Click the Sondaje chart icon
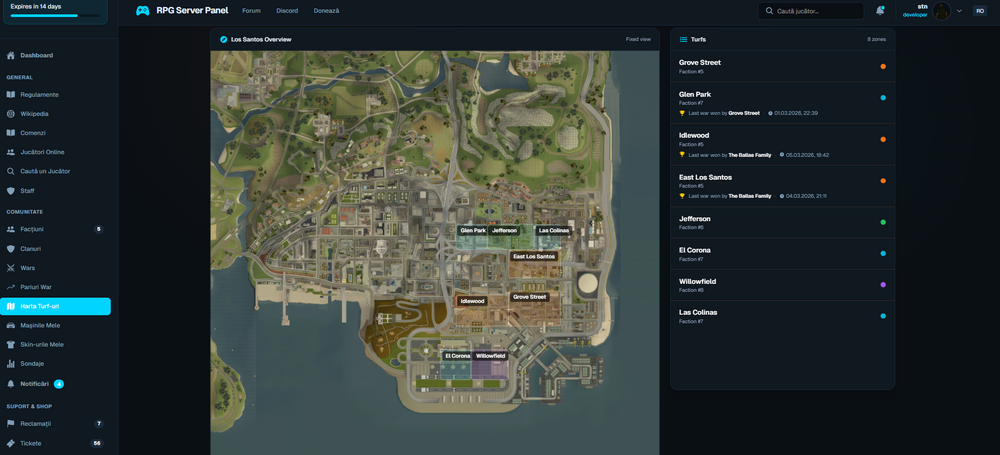 (x=11, y=364)
